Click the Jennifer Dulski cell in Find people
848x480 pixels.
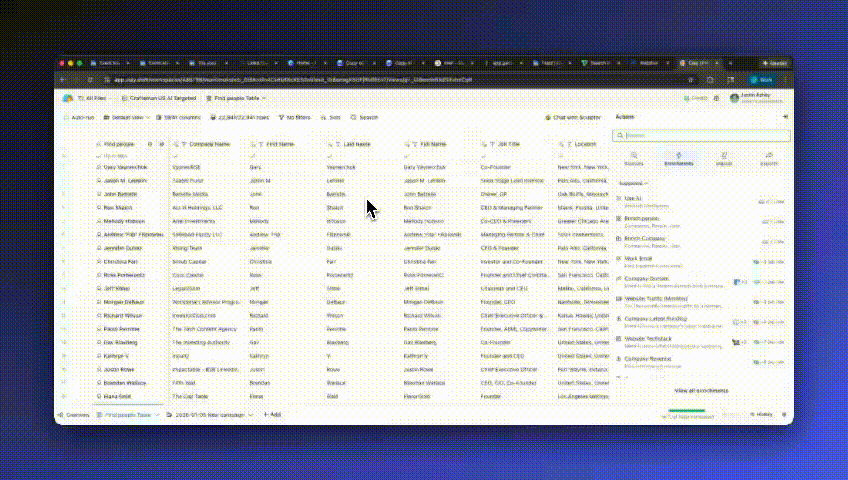tap(123, 248)
